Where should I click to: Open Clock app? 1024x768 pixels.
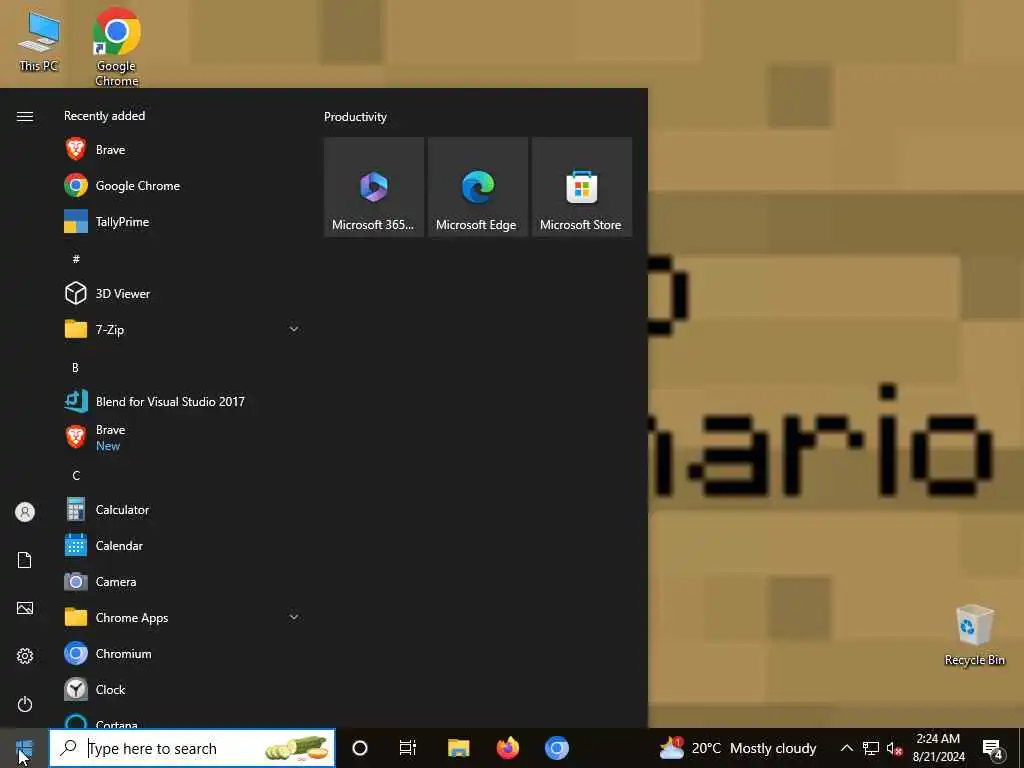click(183, 689)
